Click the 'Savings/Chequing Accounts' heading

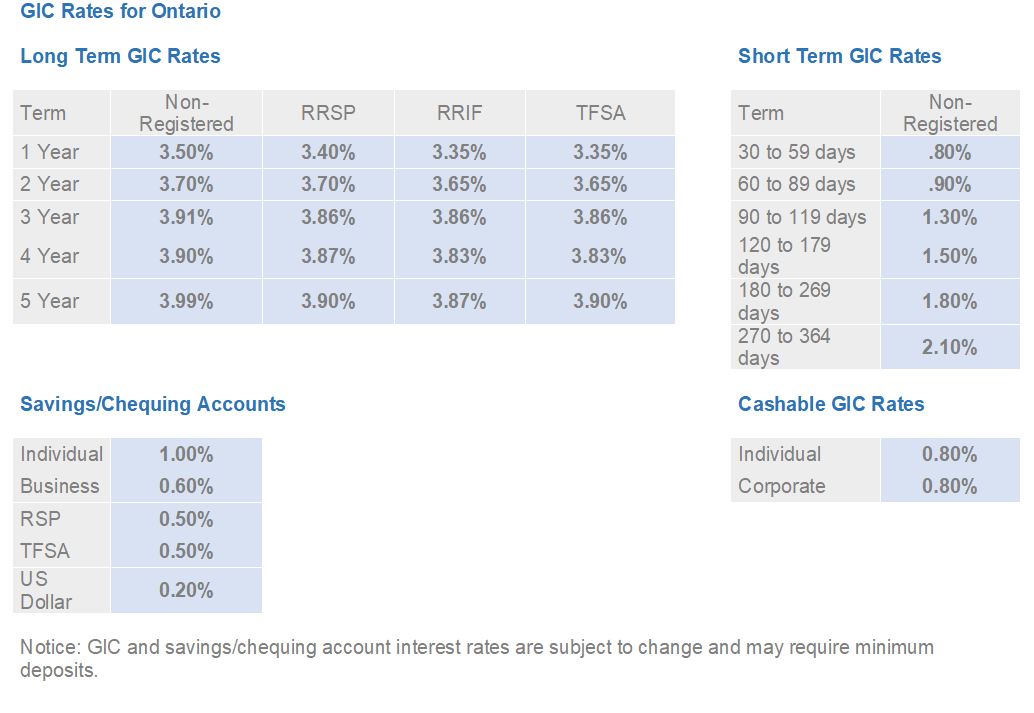tap(152, 404)
